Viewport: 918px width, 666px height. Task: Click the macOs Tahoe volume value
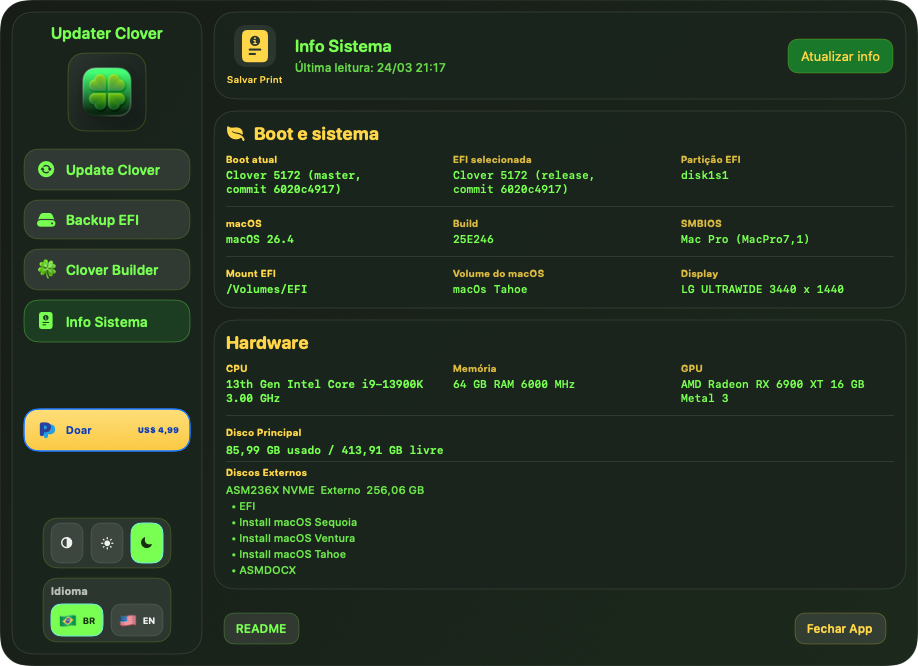click(490, 289)
